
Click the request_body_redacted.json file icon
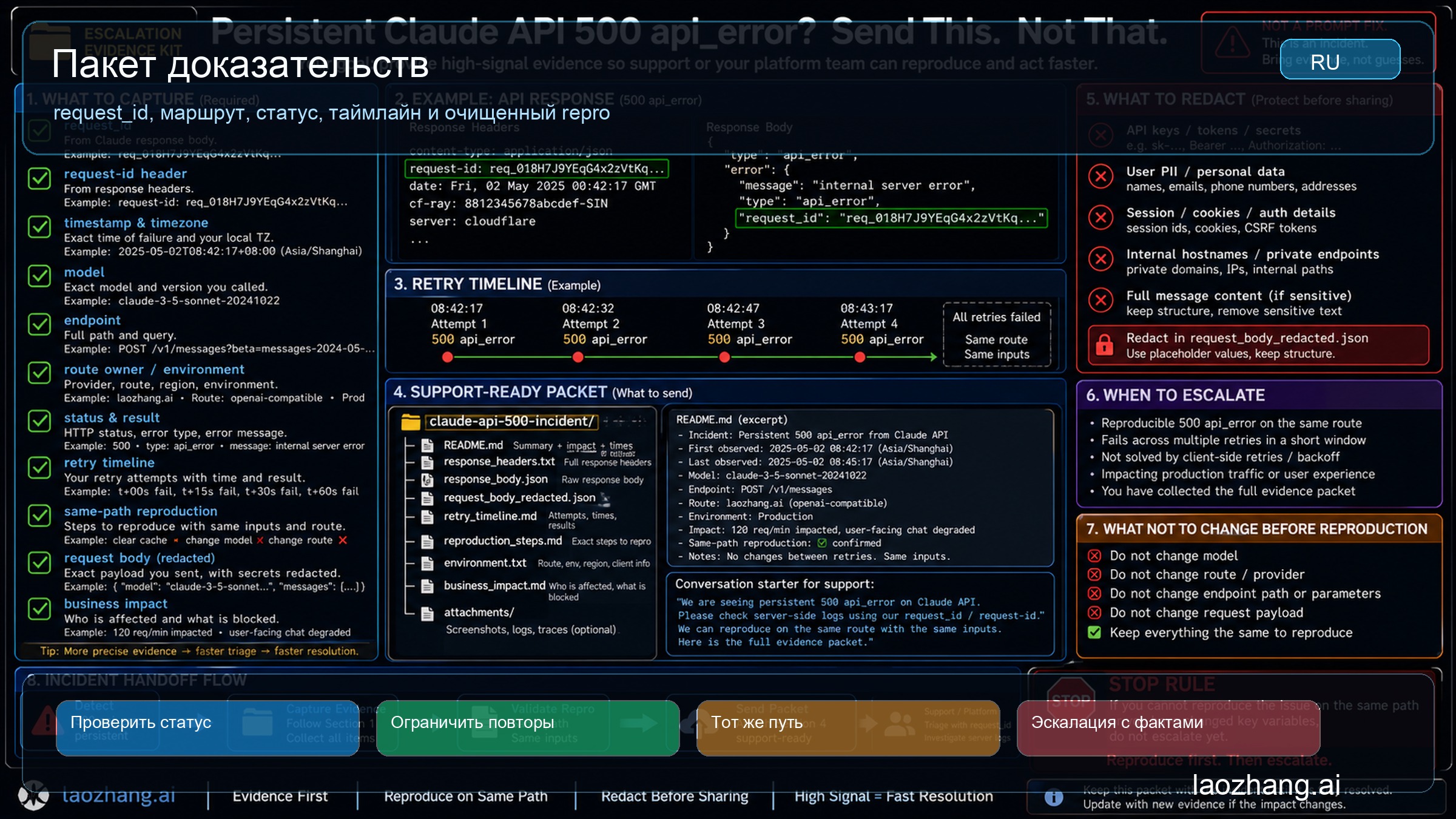(428, 499)
